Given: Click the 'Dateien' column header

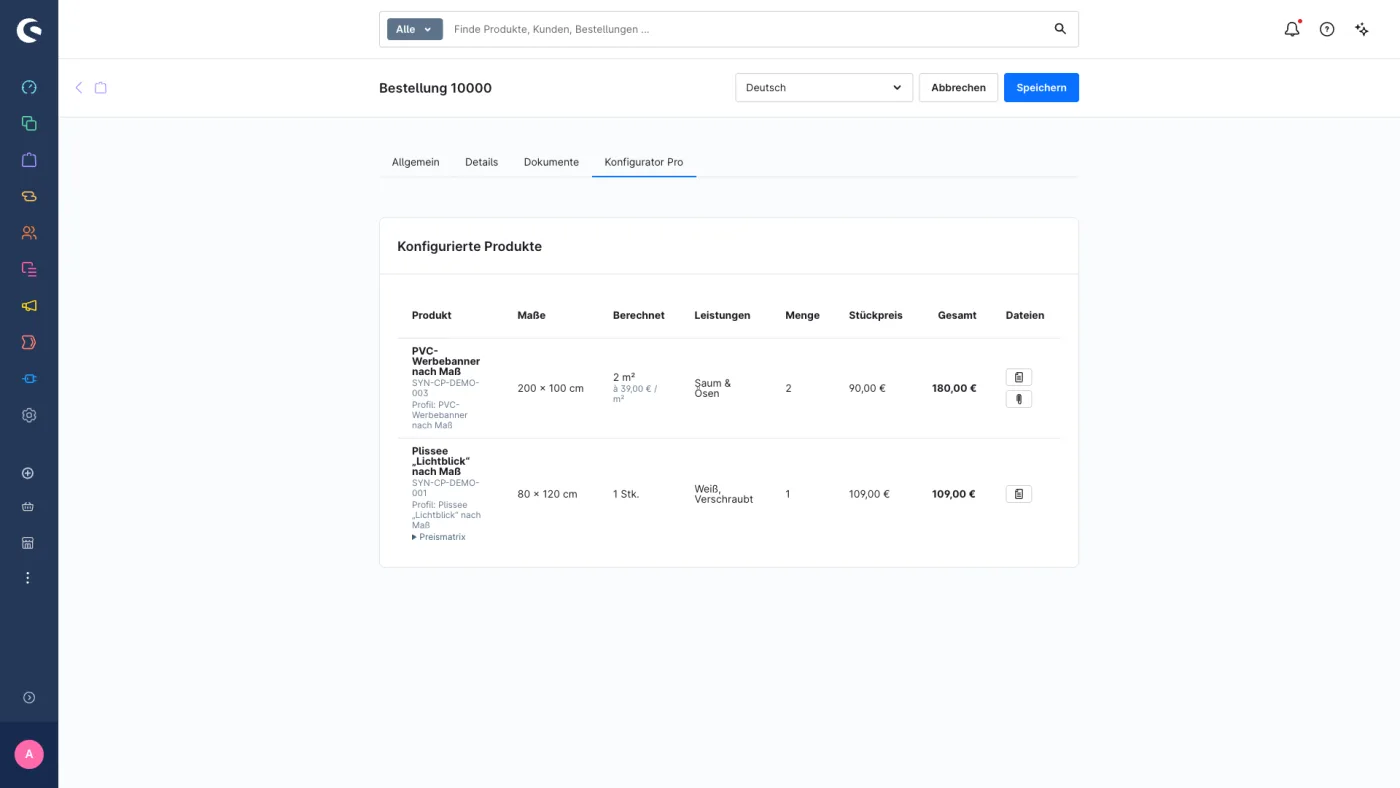Looking at the screenshot, I should (1025, 315).
